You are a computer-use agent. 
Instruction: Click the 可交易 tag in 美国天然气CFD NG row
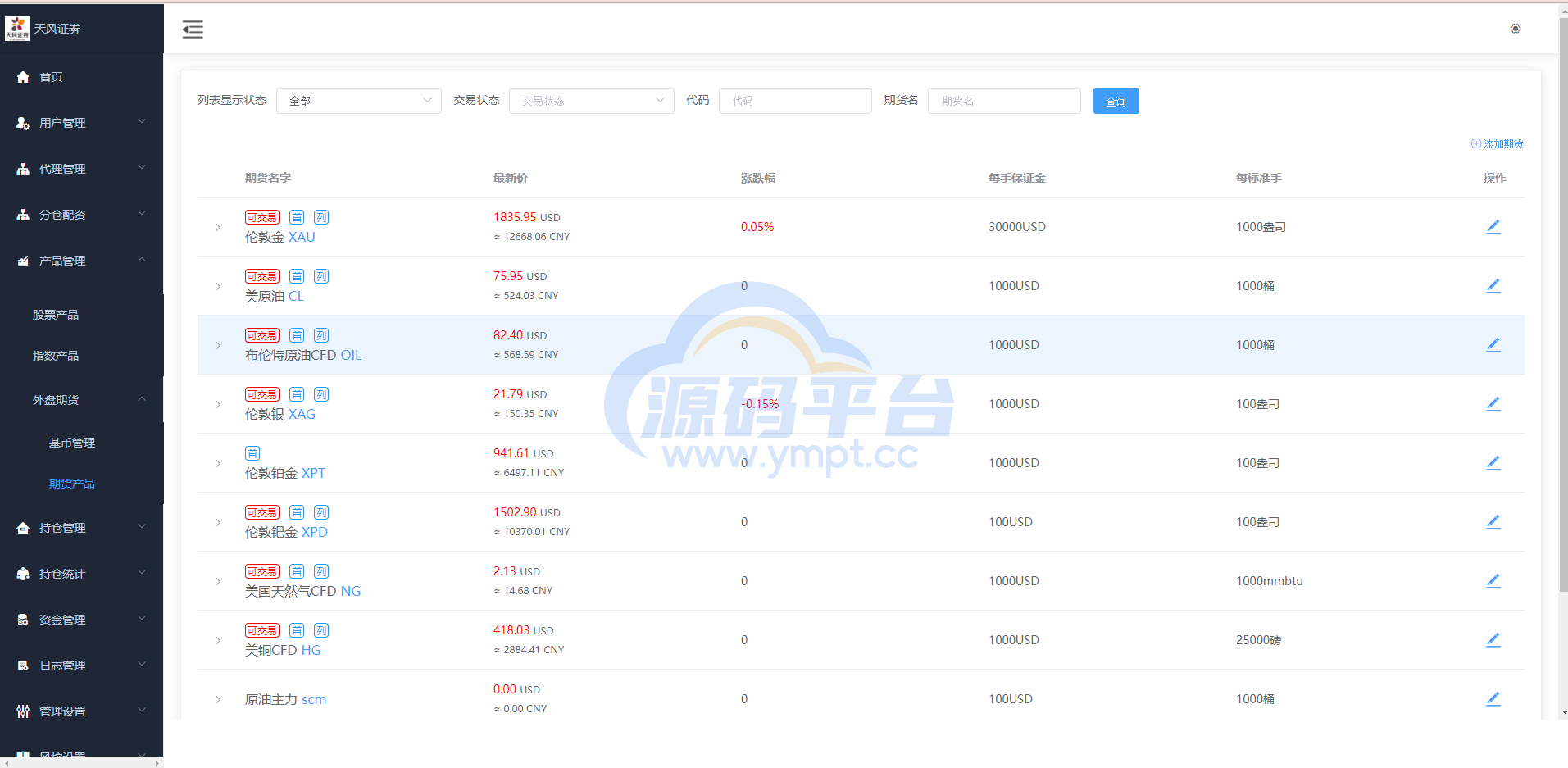pos(262,571)
